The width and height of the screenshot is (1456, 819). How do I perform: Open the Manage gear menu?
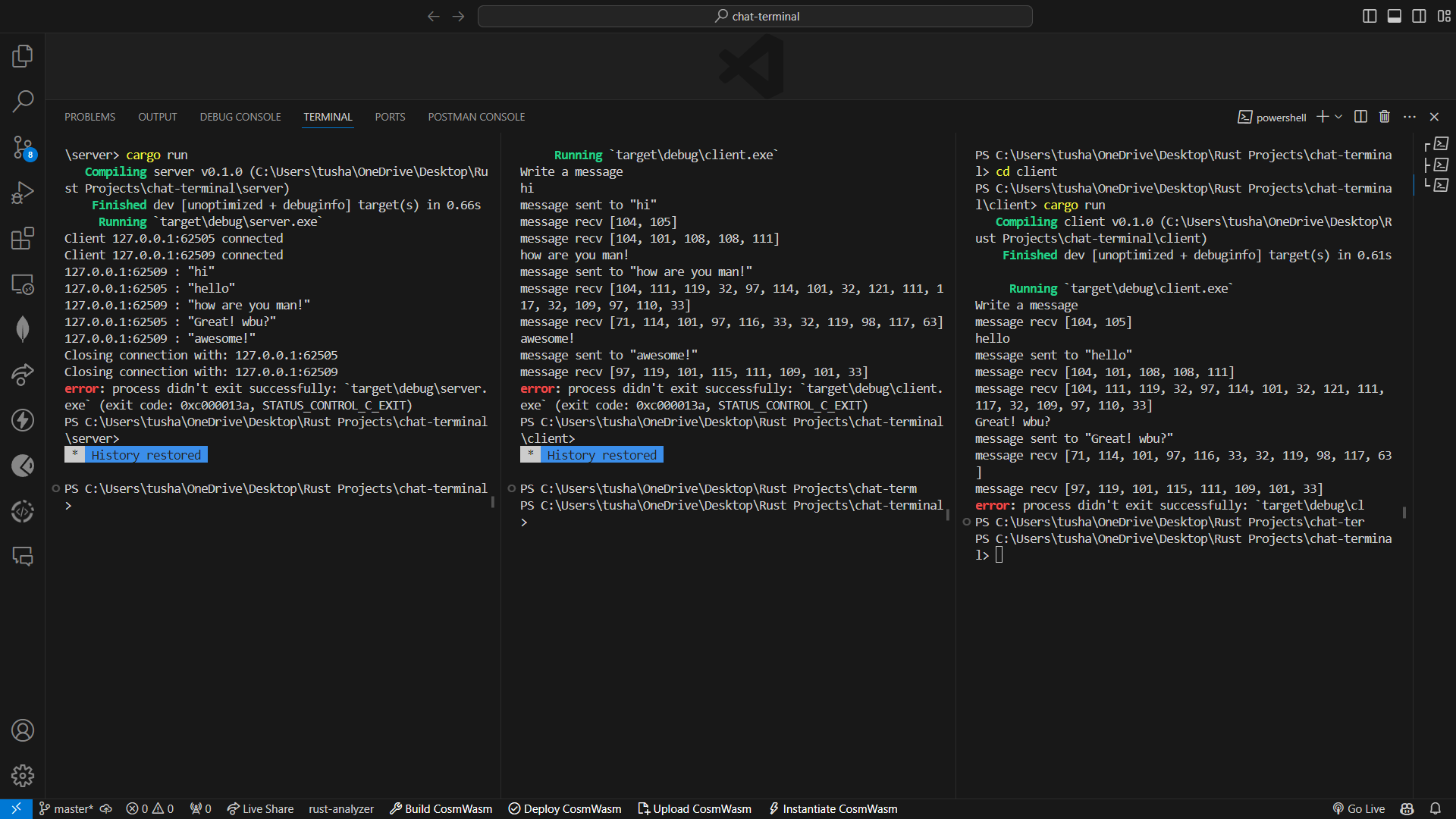[23, 776]
